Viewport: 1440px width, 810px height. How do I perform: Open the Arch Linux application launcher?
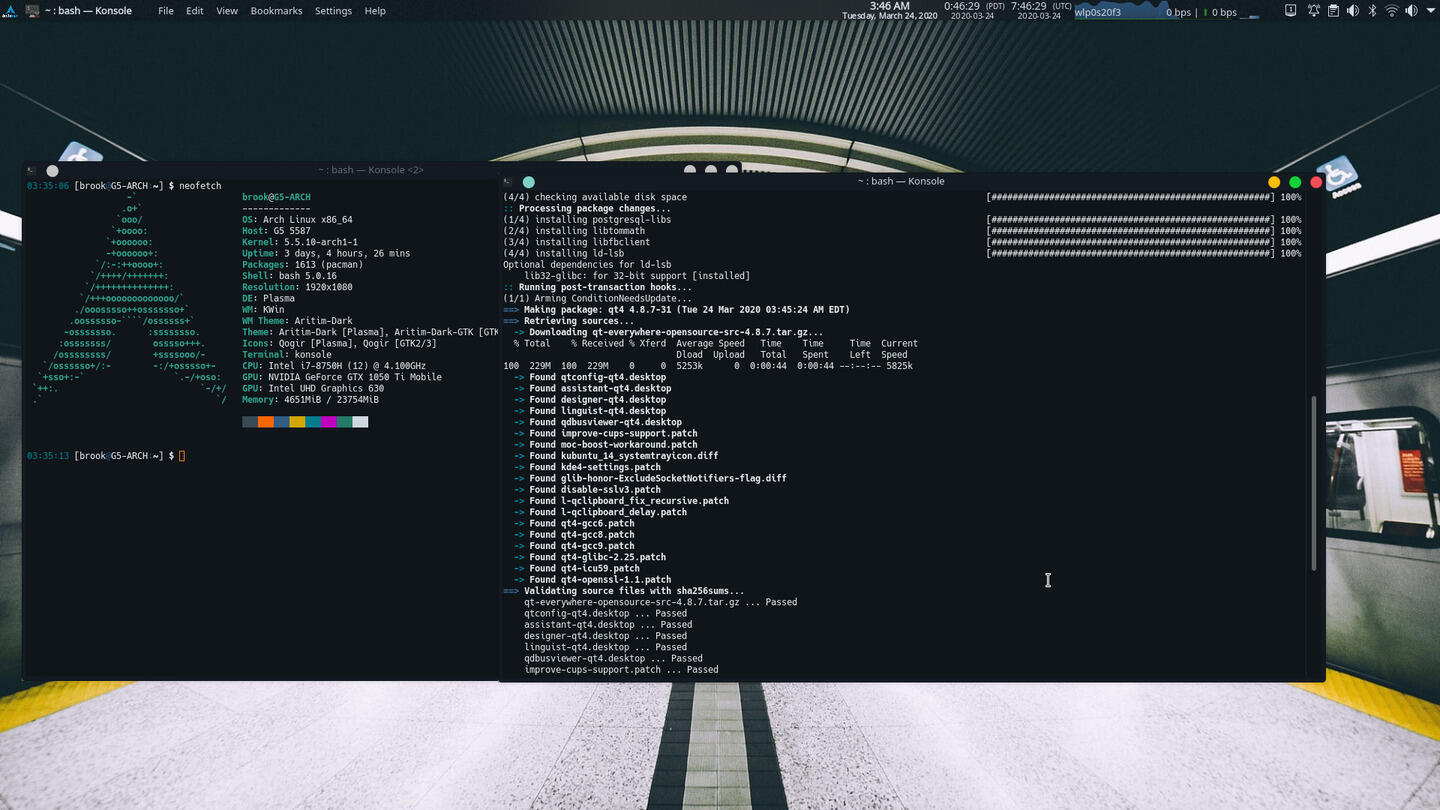[x=9, y=11]
